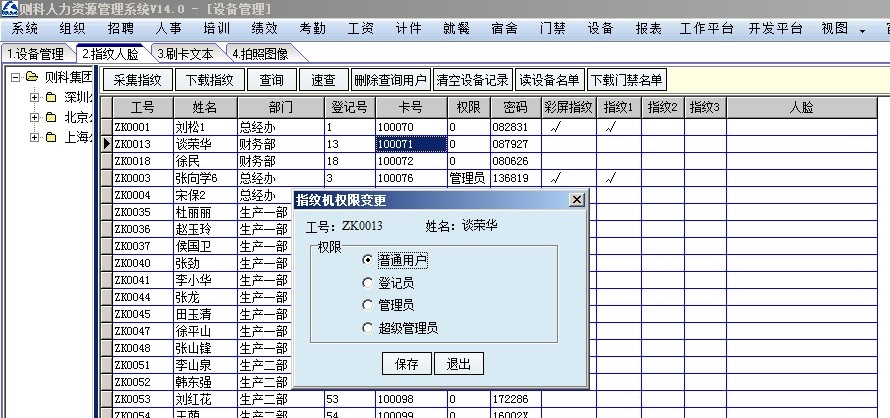Image resolution: width=890 pixels, height=418 pixels.
Task: Click the 退出 button in the dialog
Action: (x=459, y=364)
